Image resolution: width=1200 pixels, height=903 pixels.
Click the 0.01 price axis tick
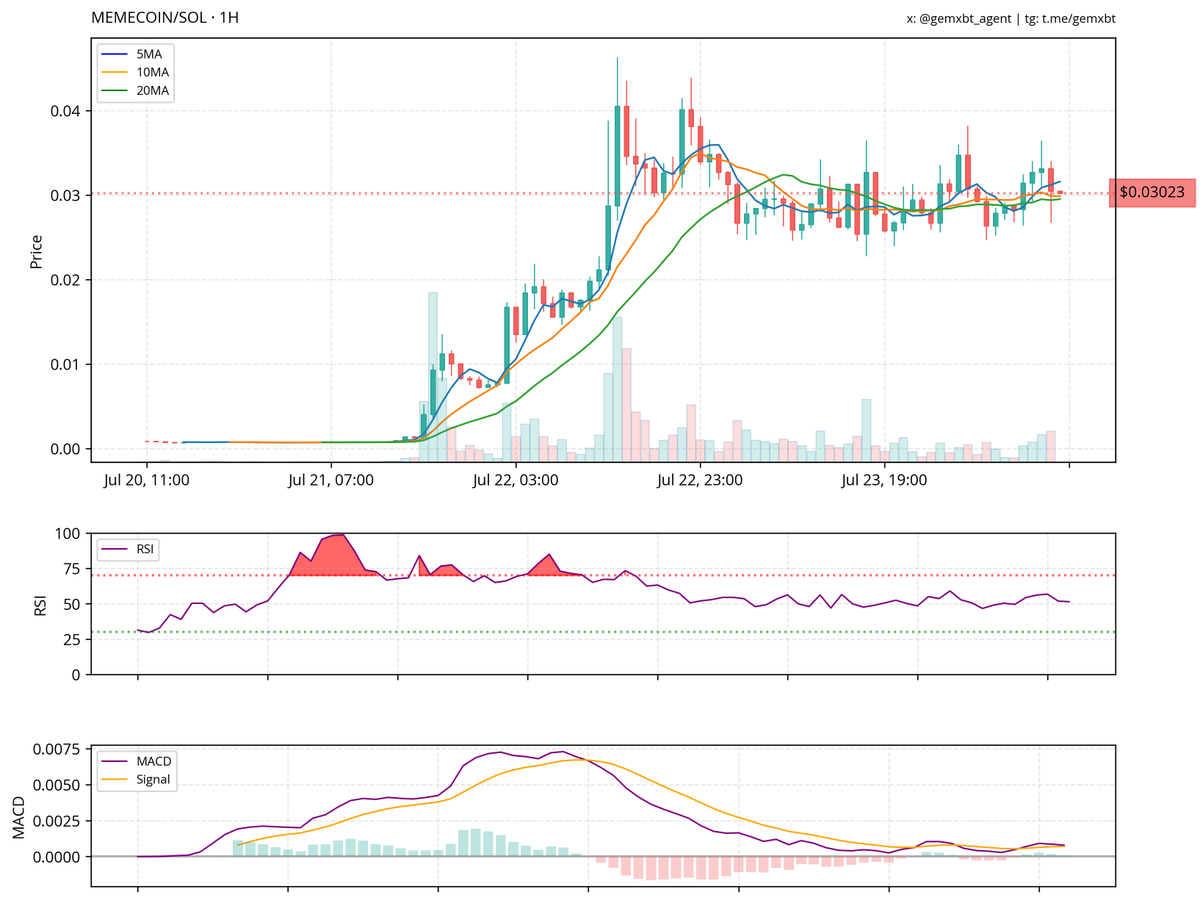(65, 364)
